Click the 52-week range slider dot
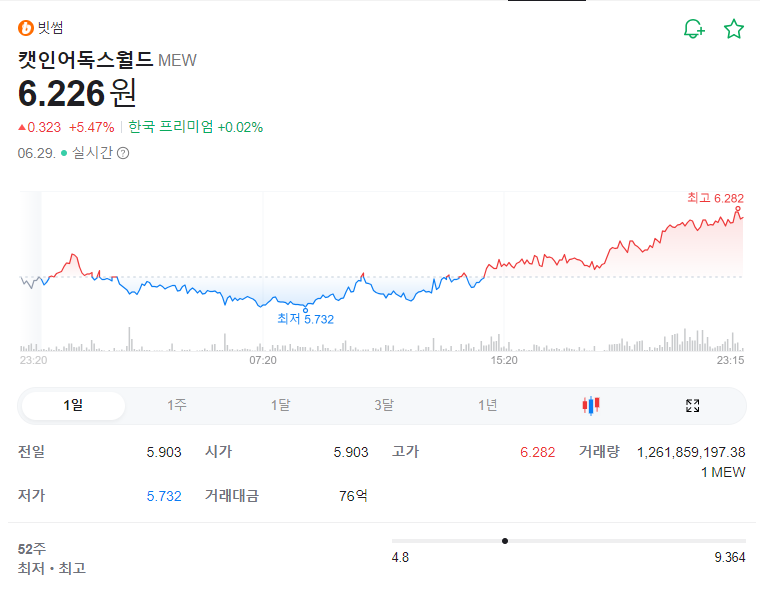This screenshot has width=760, height=594. pyautogui.click(x=505, y=541)
